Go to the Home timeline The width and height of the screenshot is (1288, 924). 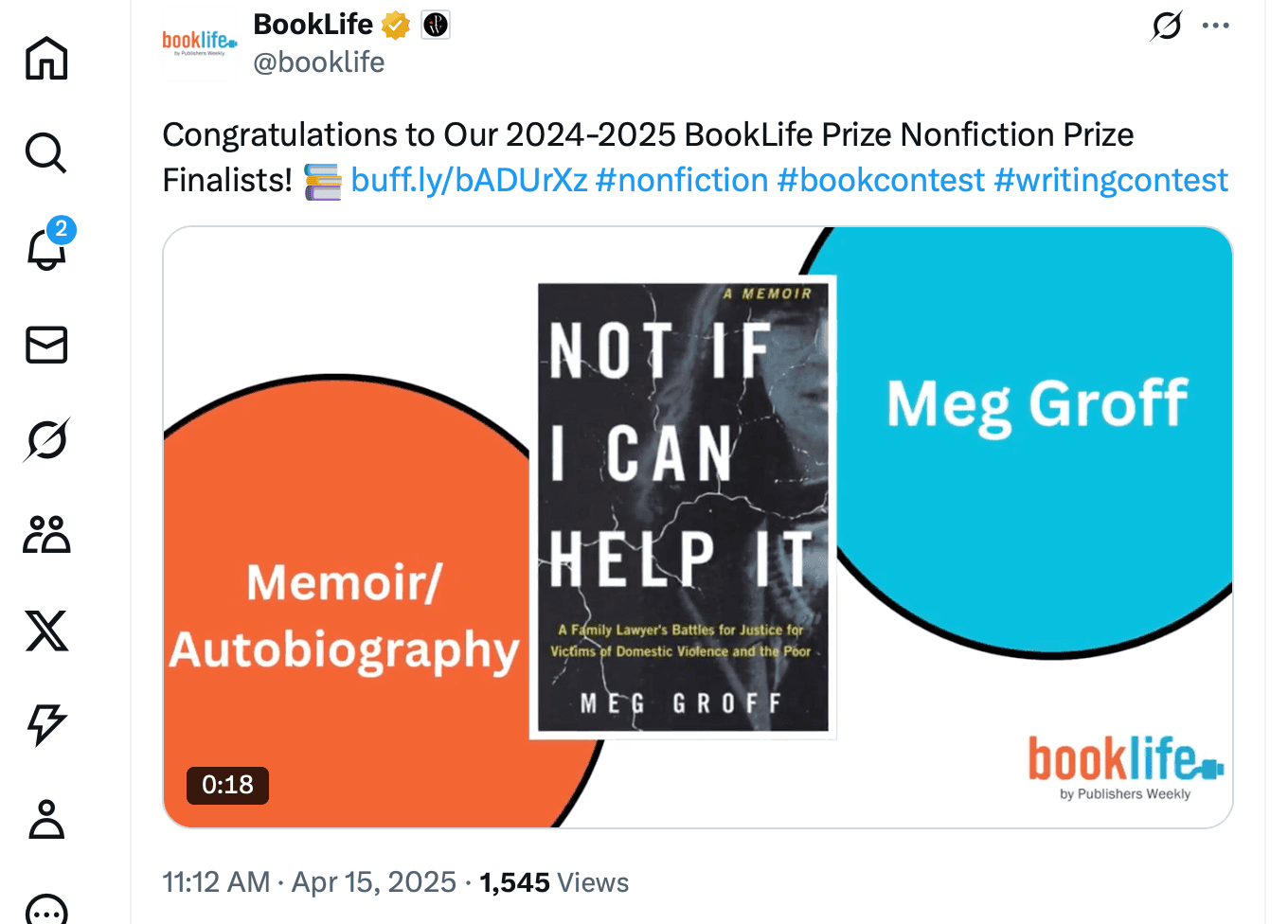(x=46, y=59)
